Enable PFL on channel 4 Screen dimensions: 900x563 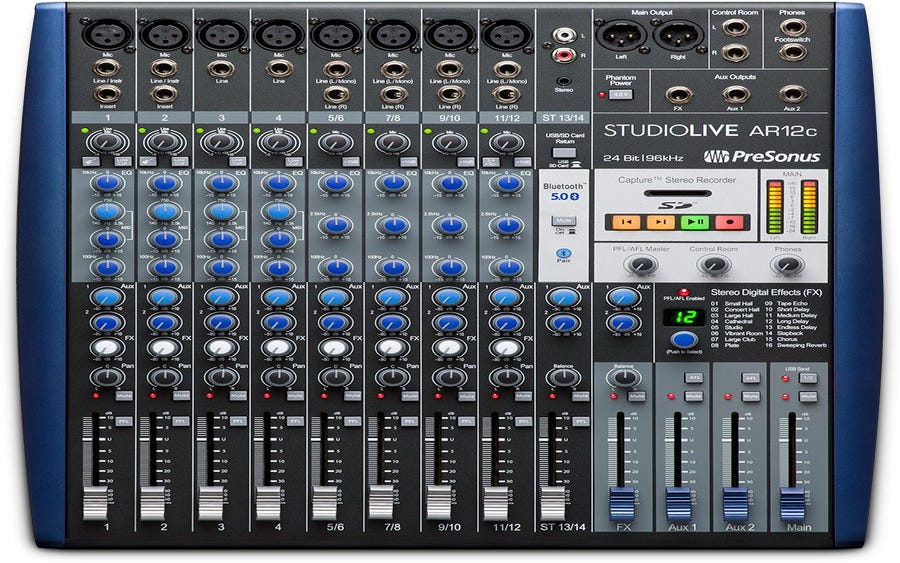[x=295, y=421]
